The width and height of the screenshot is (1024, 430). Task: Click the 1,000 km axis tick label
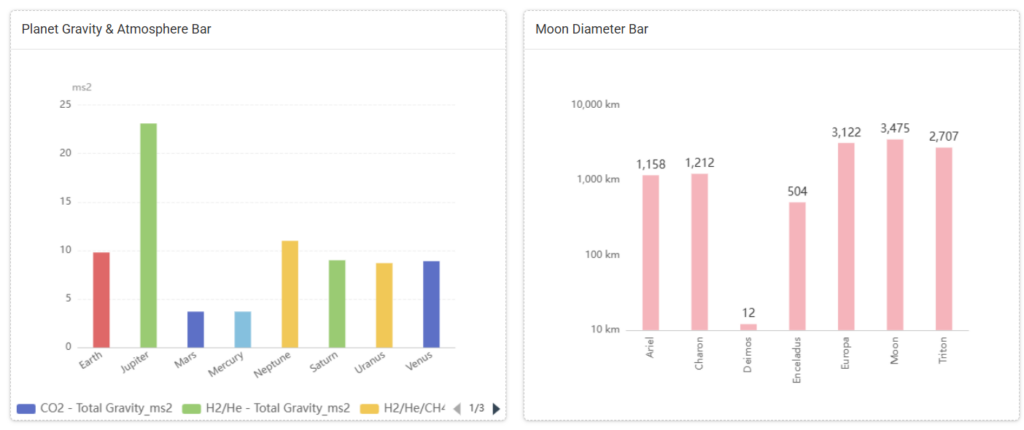click(x=598, y=179)
